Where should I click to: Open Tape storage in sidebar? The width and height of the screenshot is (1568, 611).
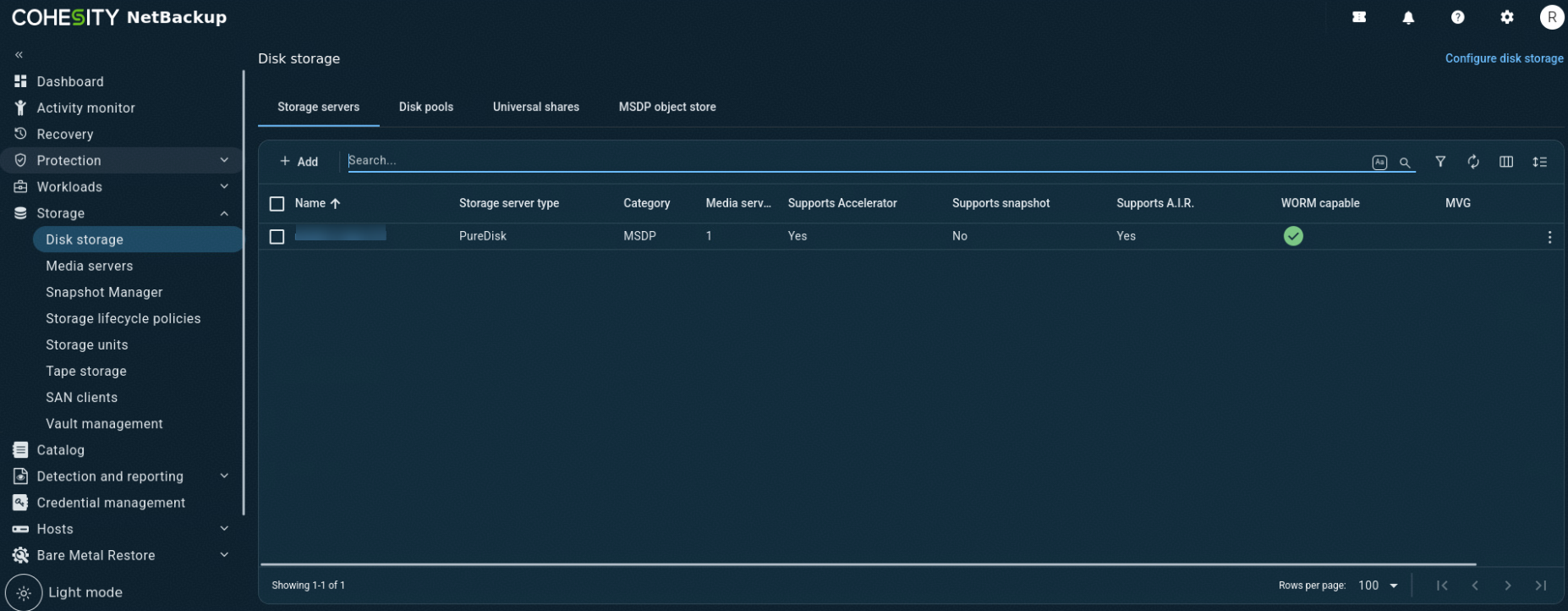tap(86, 371)
